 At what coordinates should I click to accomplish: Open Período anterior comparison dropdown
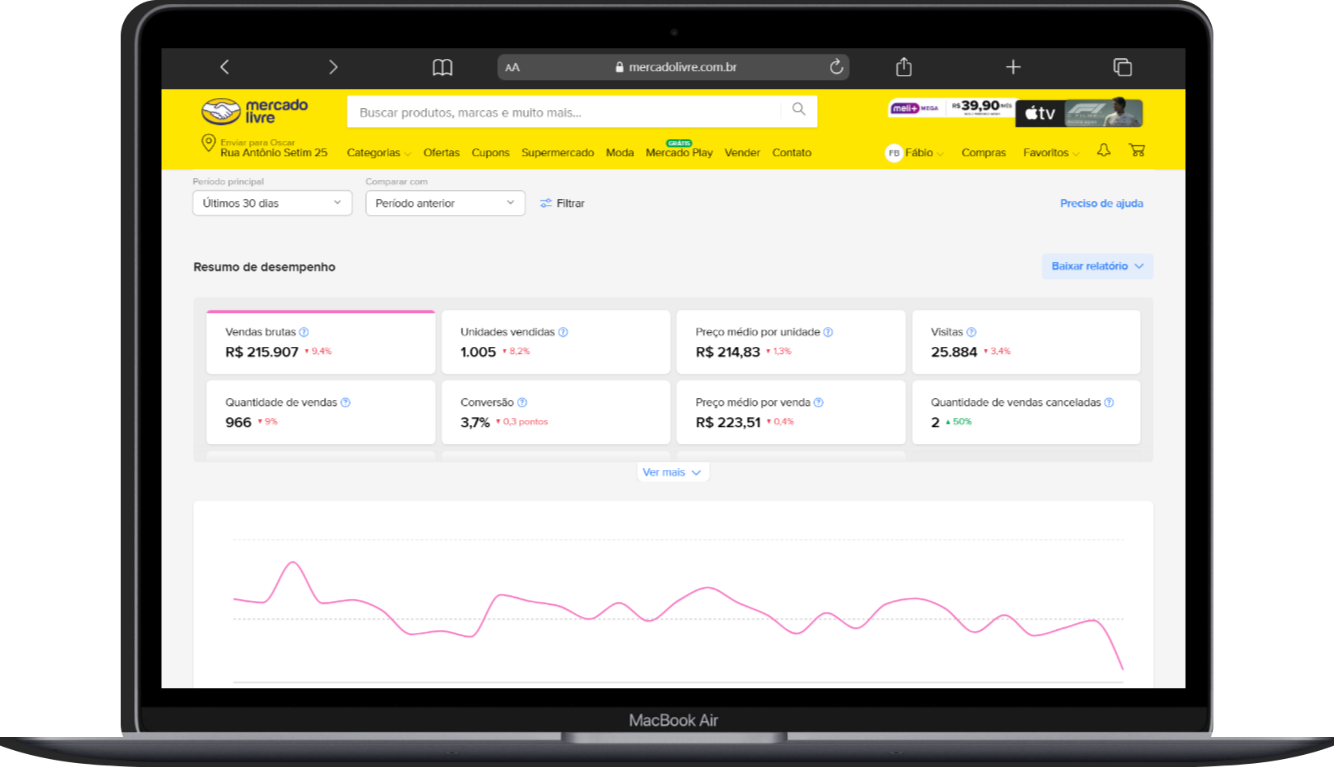point(445,203)
